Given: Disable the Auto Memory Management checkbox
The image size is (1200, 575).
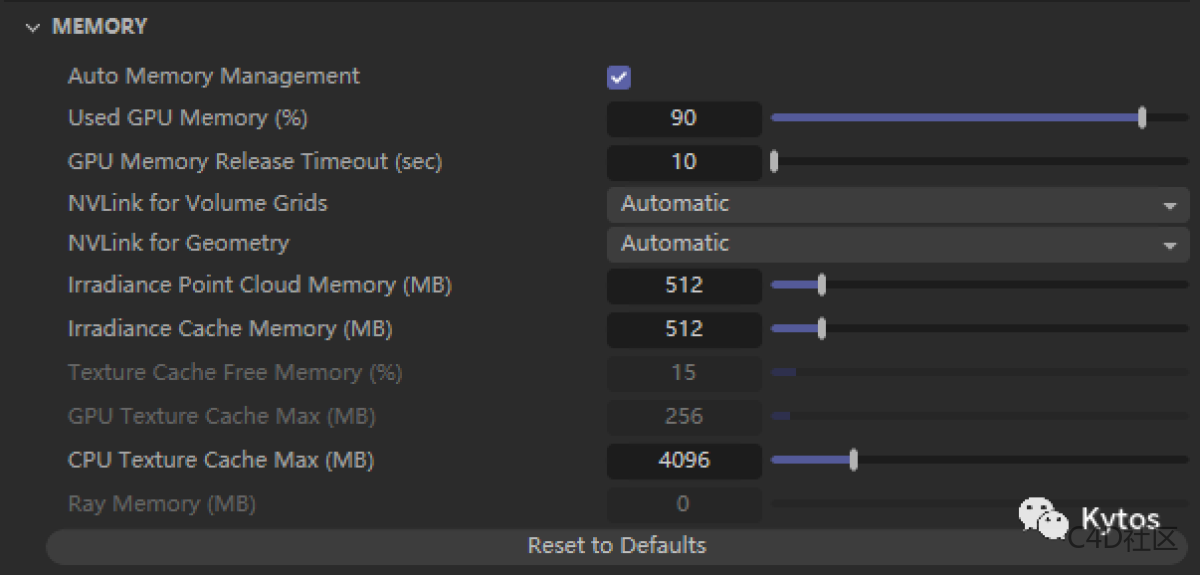Looking at the screenshot, I should 619,77.
